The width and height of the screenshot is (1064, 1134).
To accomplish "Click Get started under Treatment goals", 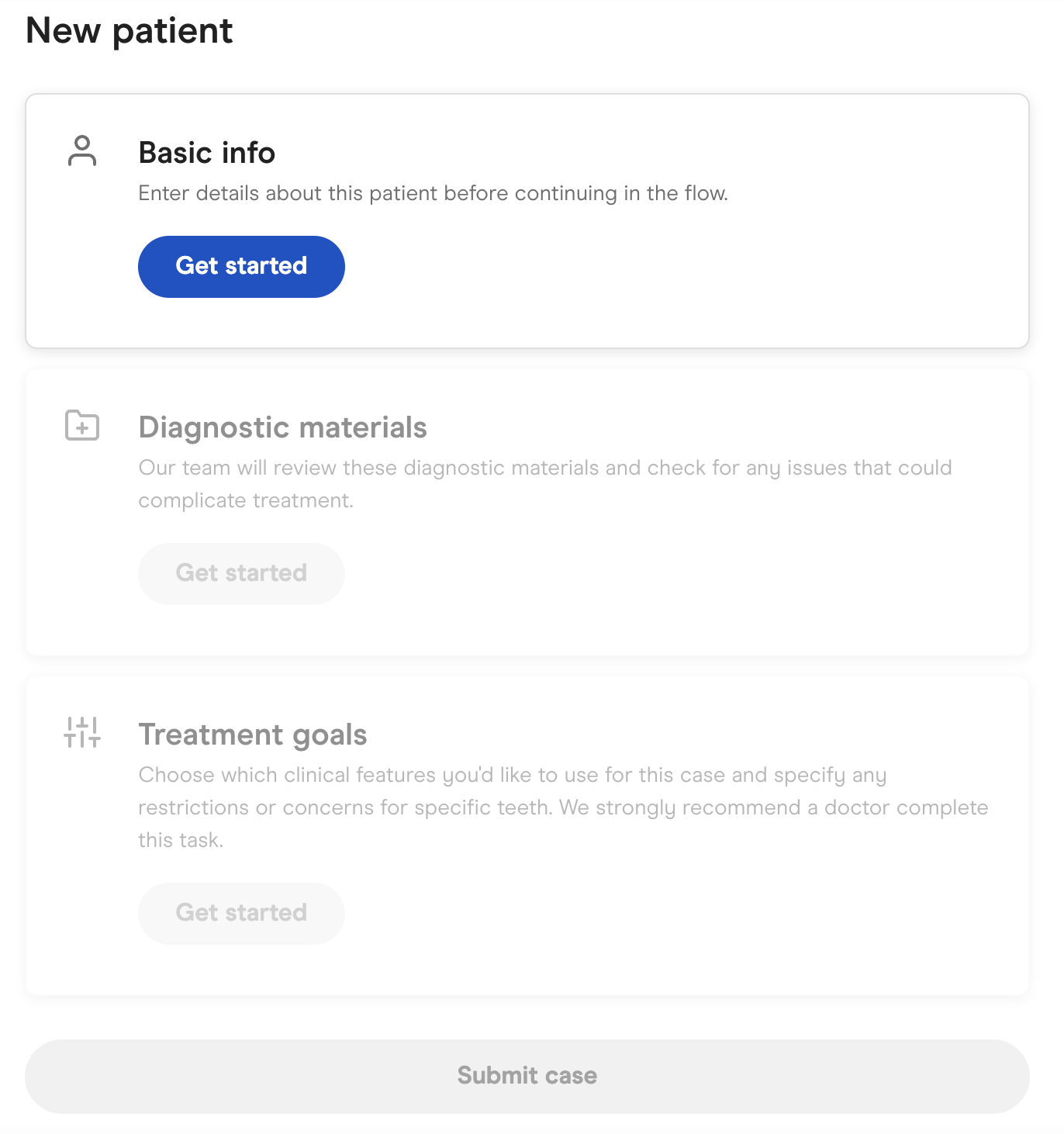I will coord(241,913).
